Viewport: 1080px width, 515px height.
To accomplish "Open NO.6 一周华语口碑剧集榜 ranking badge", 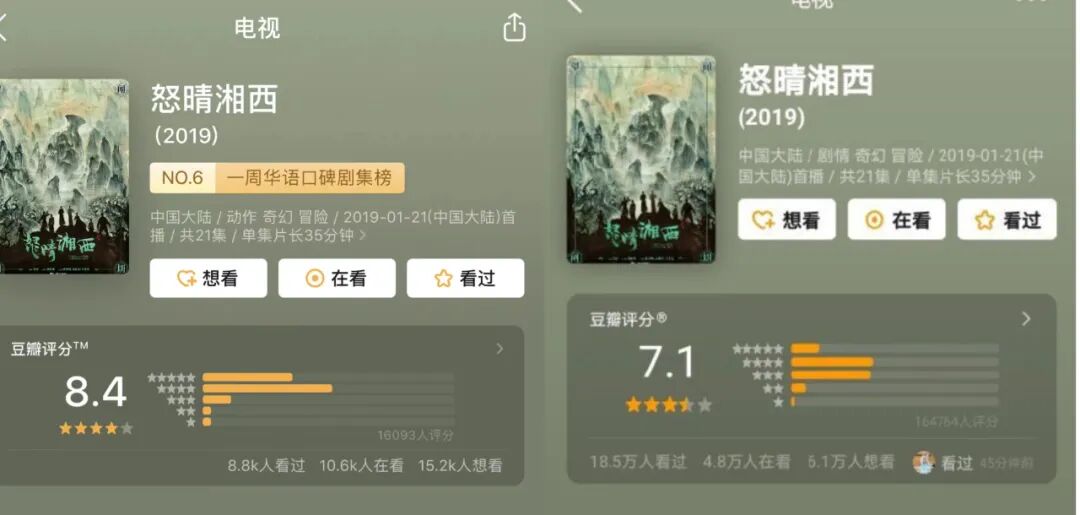I will point(277,178).
